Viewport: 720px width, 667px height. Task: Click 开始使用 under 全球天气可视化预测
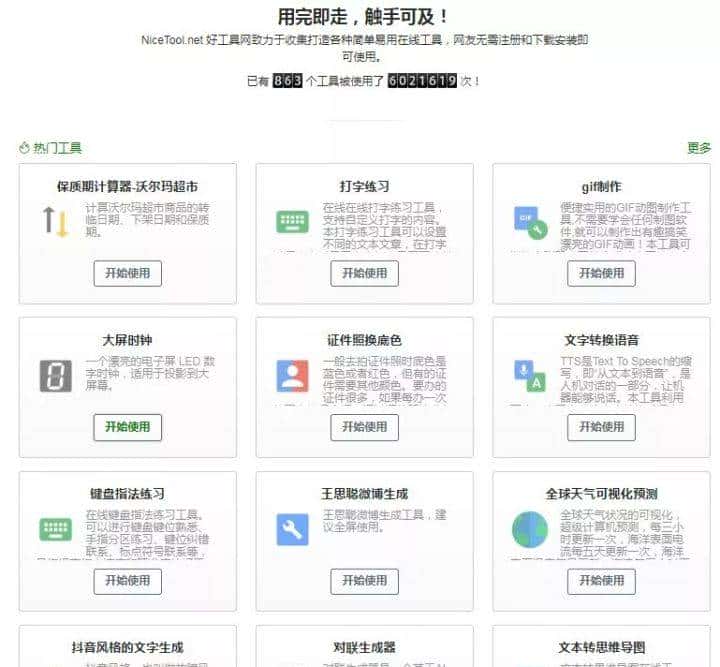[602, 581]
